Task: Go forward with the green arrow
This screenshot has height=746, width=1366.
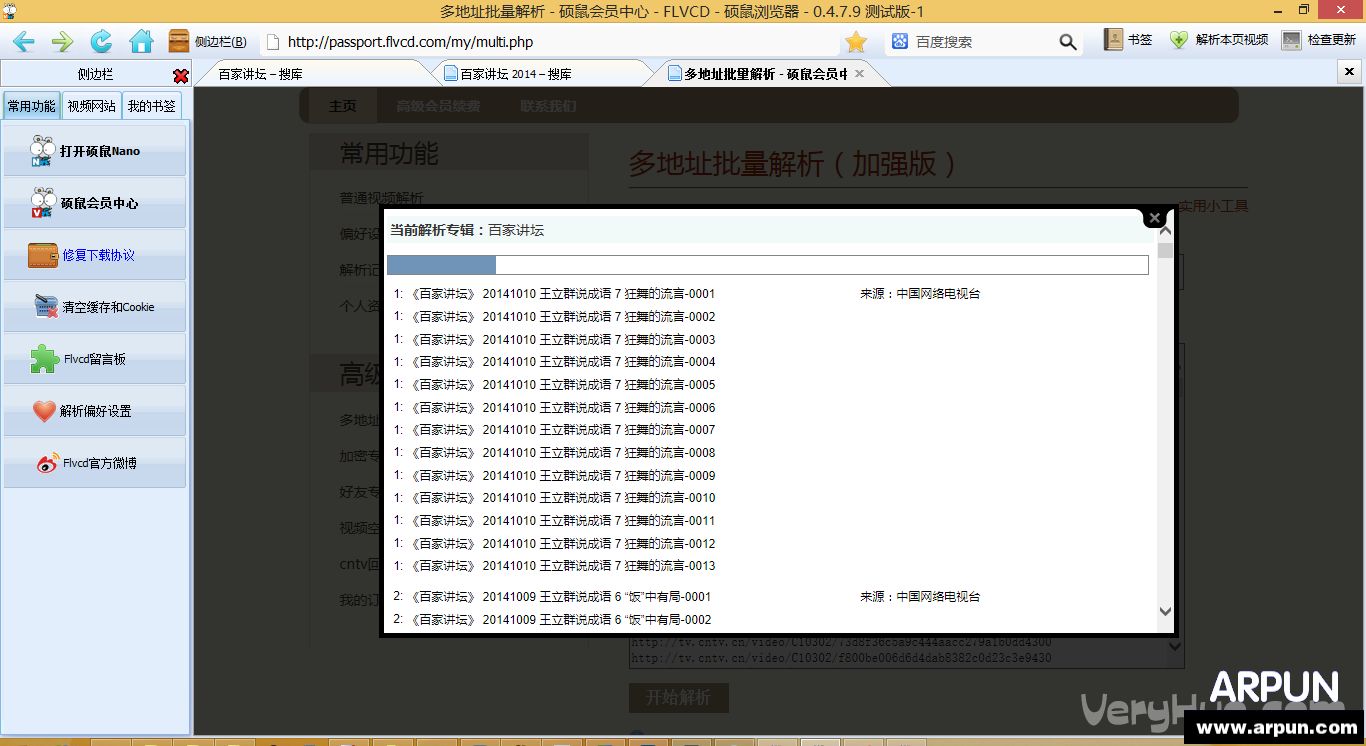Action: [x=62, y=41]
